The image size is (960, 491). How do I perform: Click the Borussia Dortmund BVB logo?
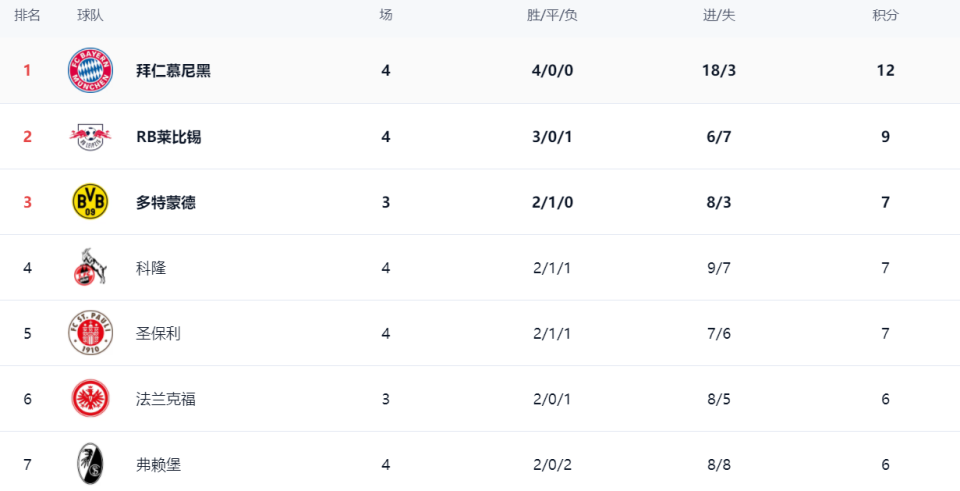90,202
